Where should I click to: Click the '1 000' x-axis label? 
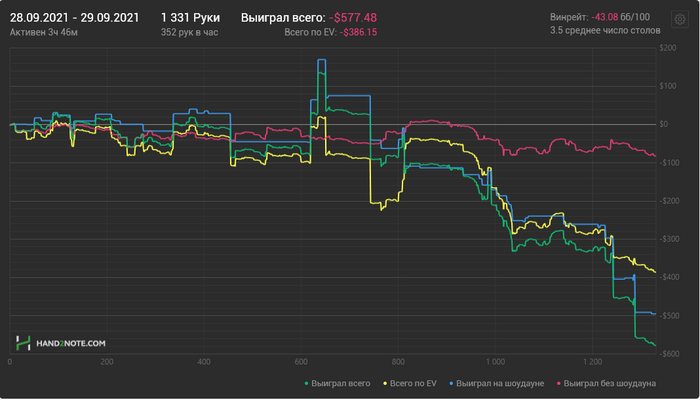pyautogui.click(x=495, y=362)
